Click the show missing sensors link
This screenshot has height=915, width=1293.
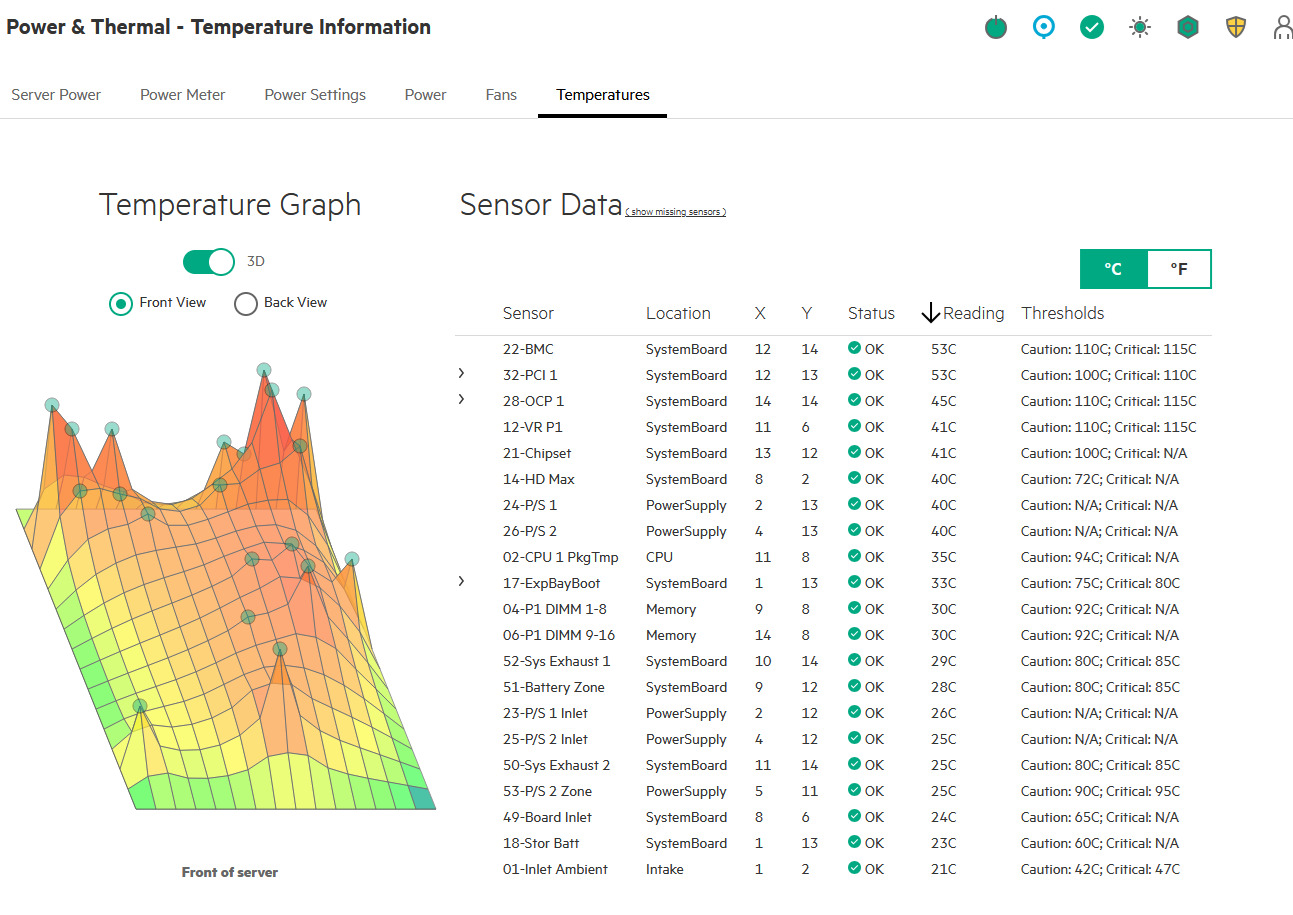coord(676,212)
